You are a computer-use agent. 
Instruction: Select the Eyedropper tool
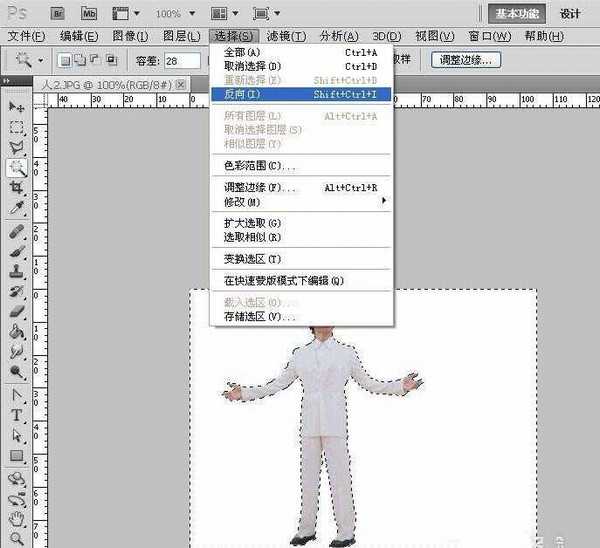click(16, 209)
